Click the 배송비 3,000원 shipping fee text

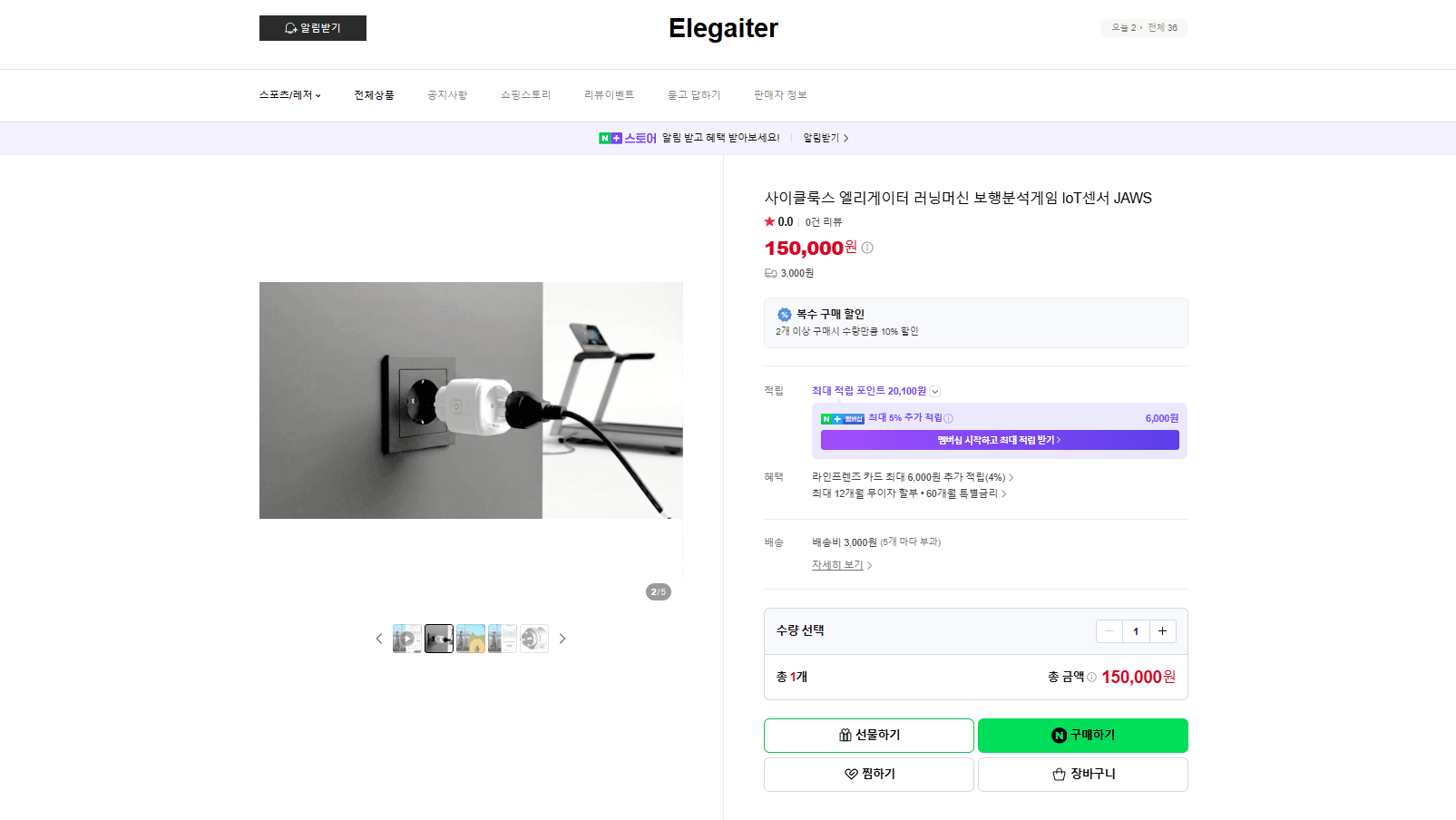point(845,542)
